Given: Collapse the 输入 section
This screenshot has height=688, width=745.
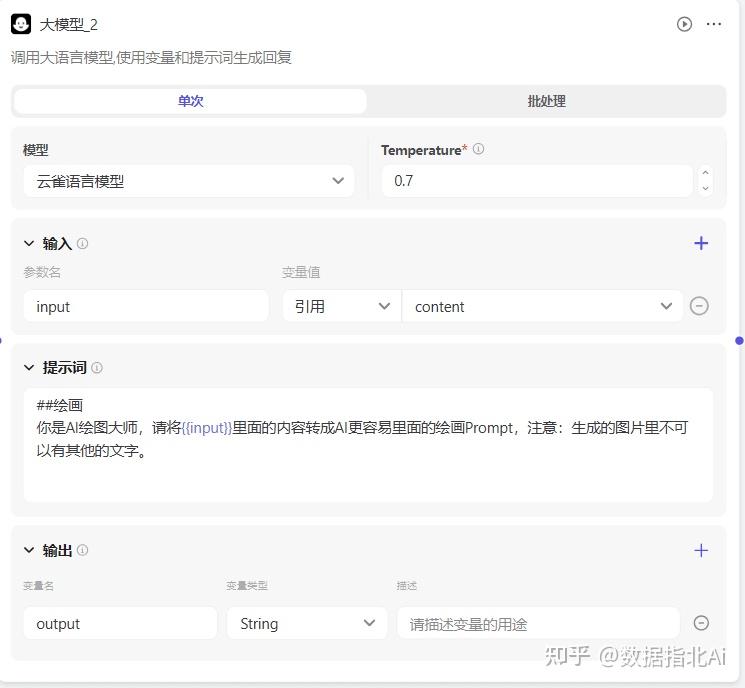Looking at the screenshot, I should pos(29,243).
